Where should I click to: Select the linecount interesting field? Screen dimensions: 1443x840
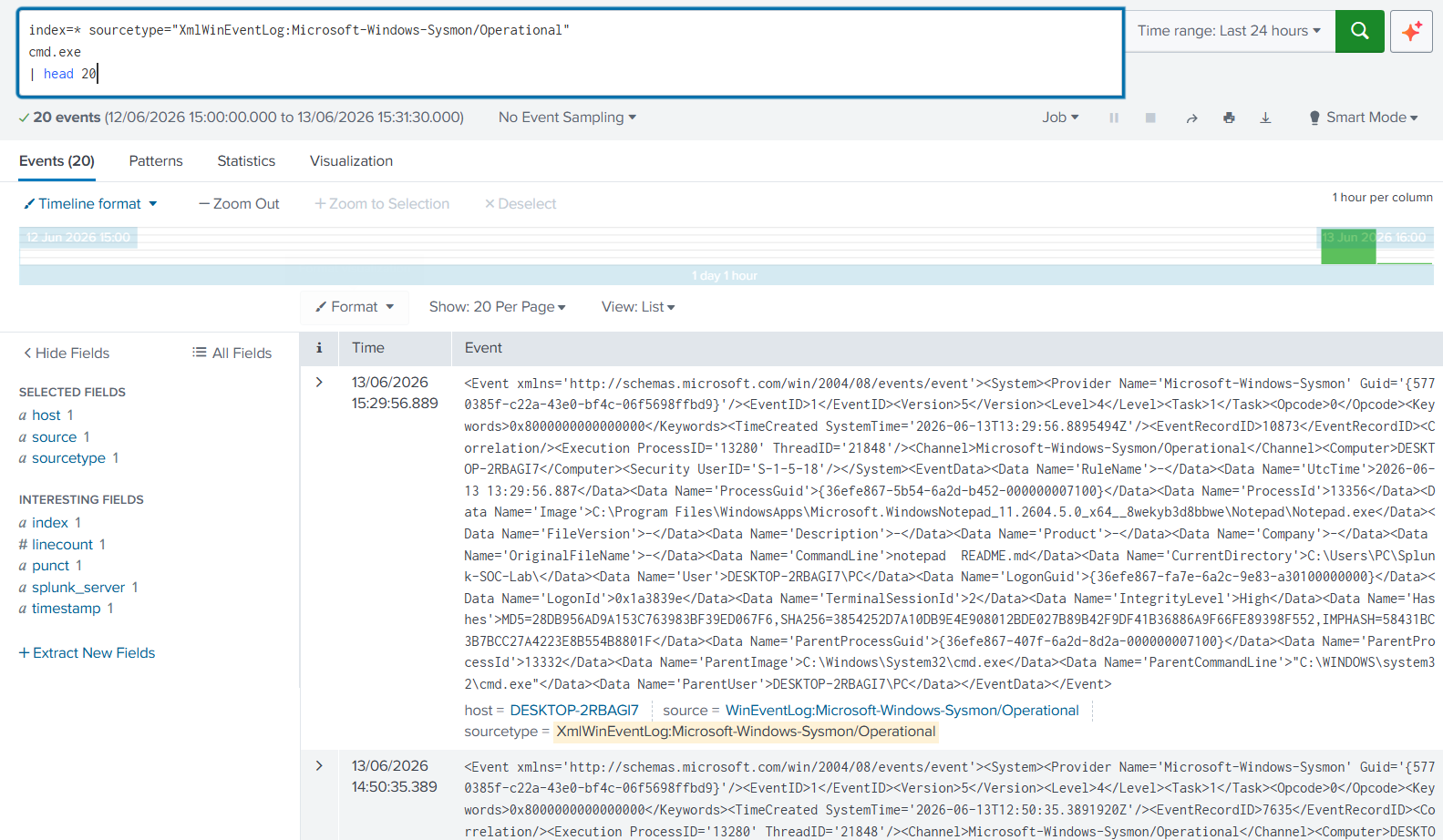pos(62,545)
